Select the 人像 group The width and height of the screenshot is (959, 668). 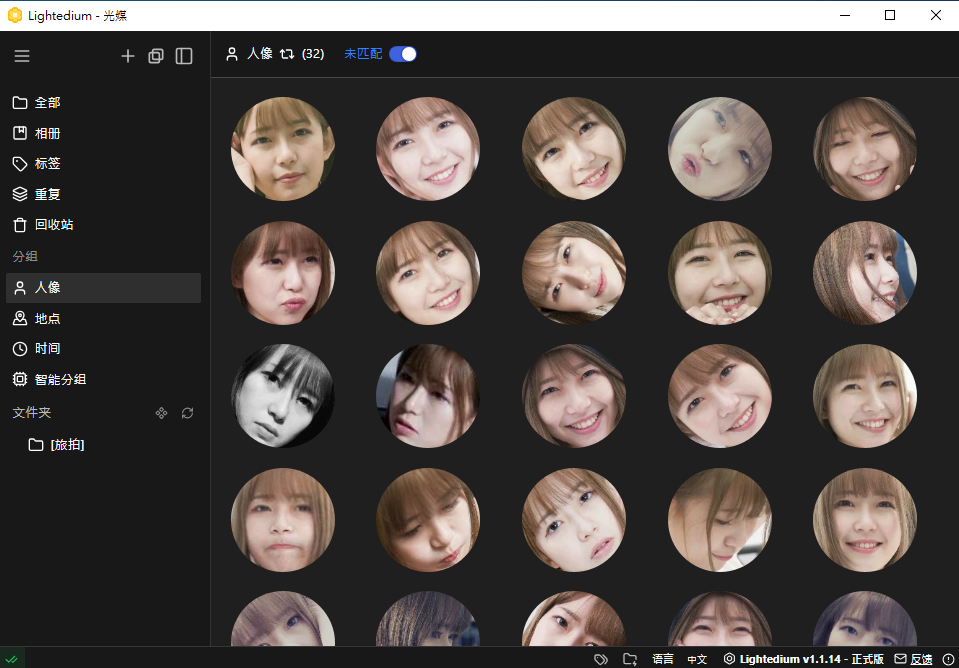103,288
